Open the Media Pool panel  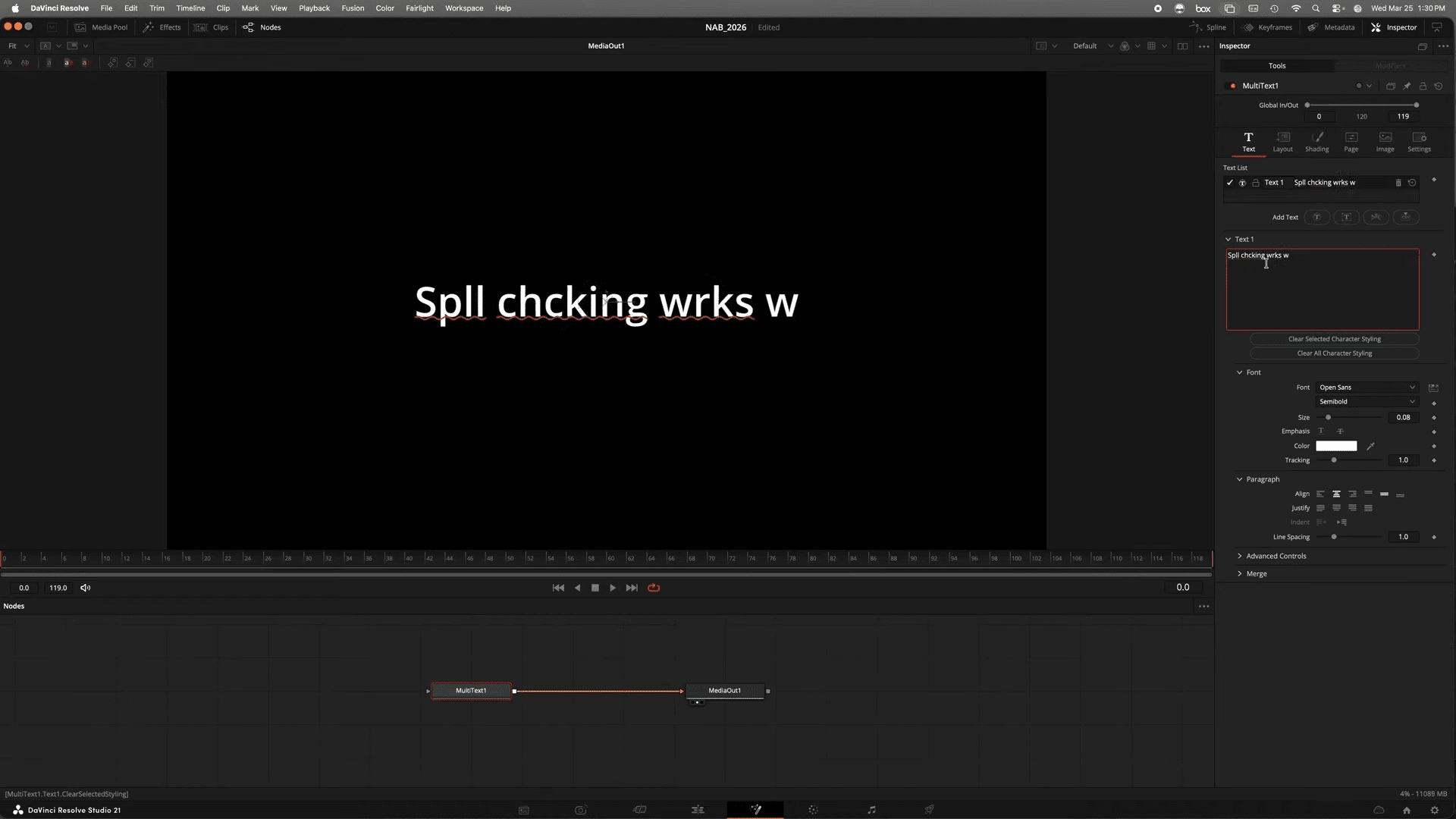coord(102,27)
